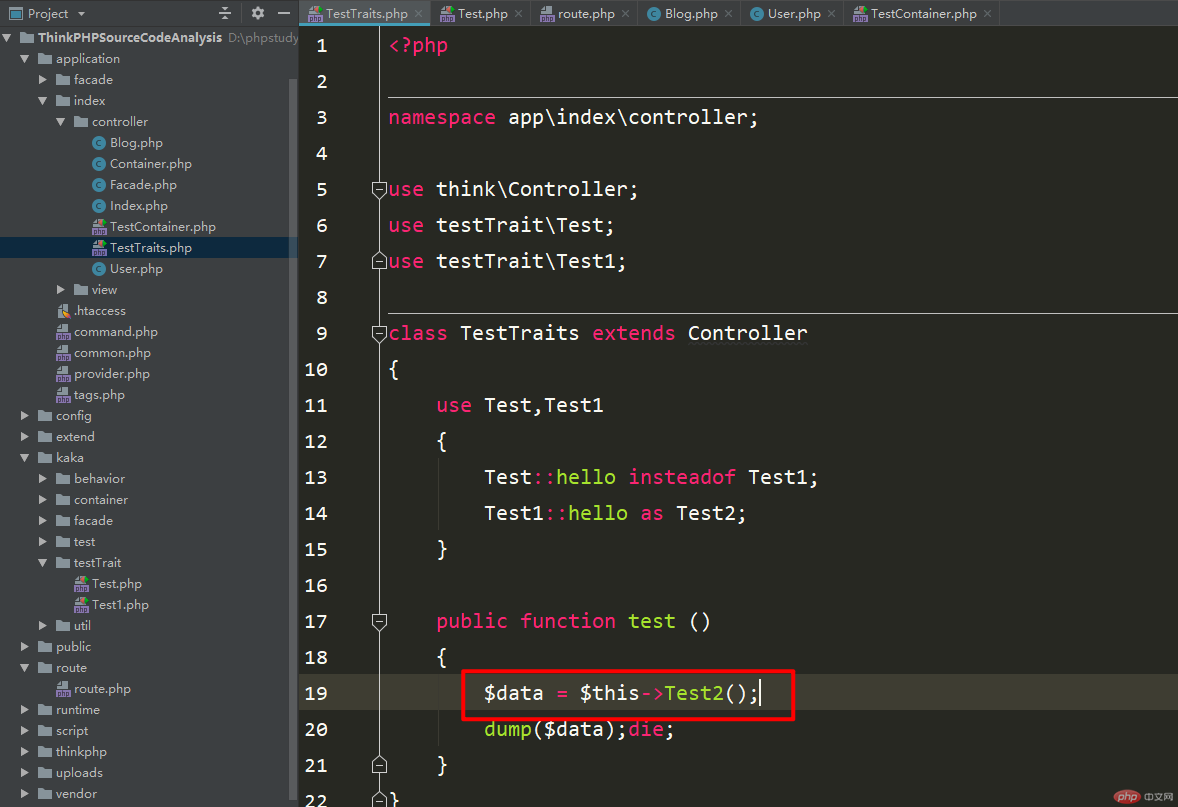1178x807 pixels.
Task: Click fold end marker at line 21
Action: pos(379,765)
